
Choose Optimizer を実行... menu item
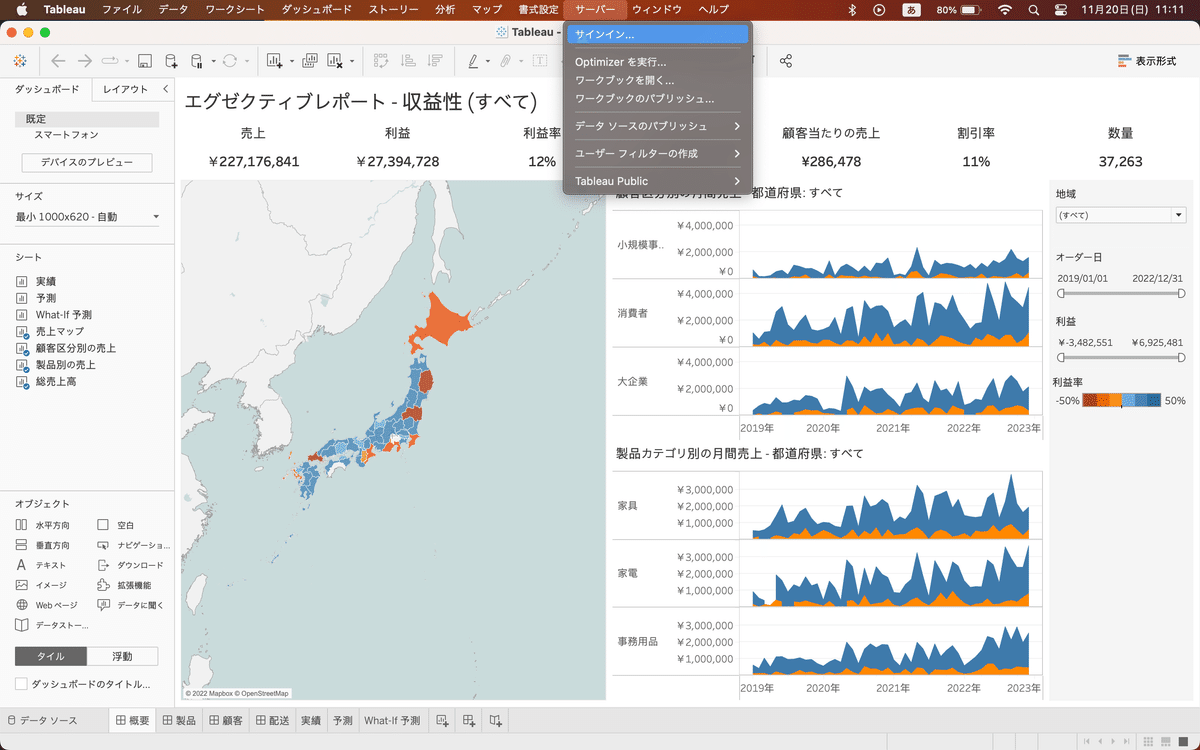coord(657,62)
